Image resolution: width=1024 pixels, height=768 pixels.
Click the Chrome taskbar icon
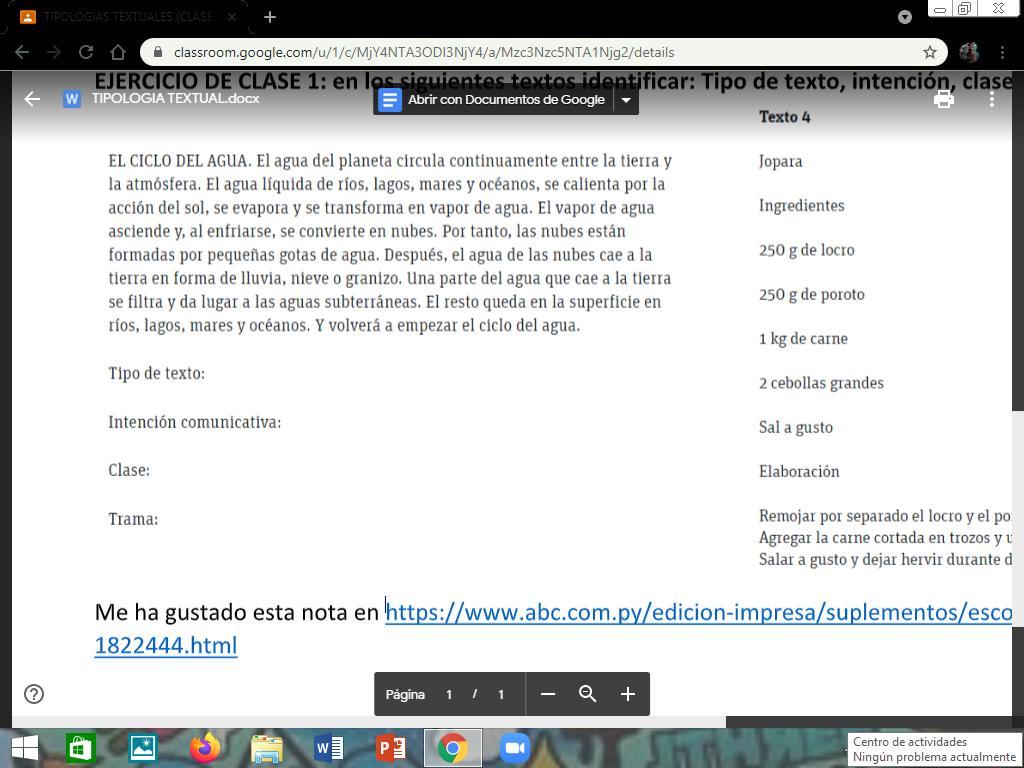453,748
